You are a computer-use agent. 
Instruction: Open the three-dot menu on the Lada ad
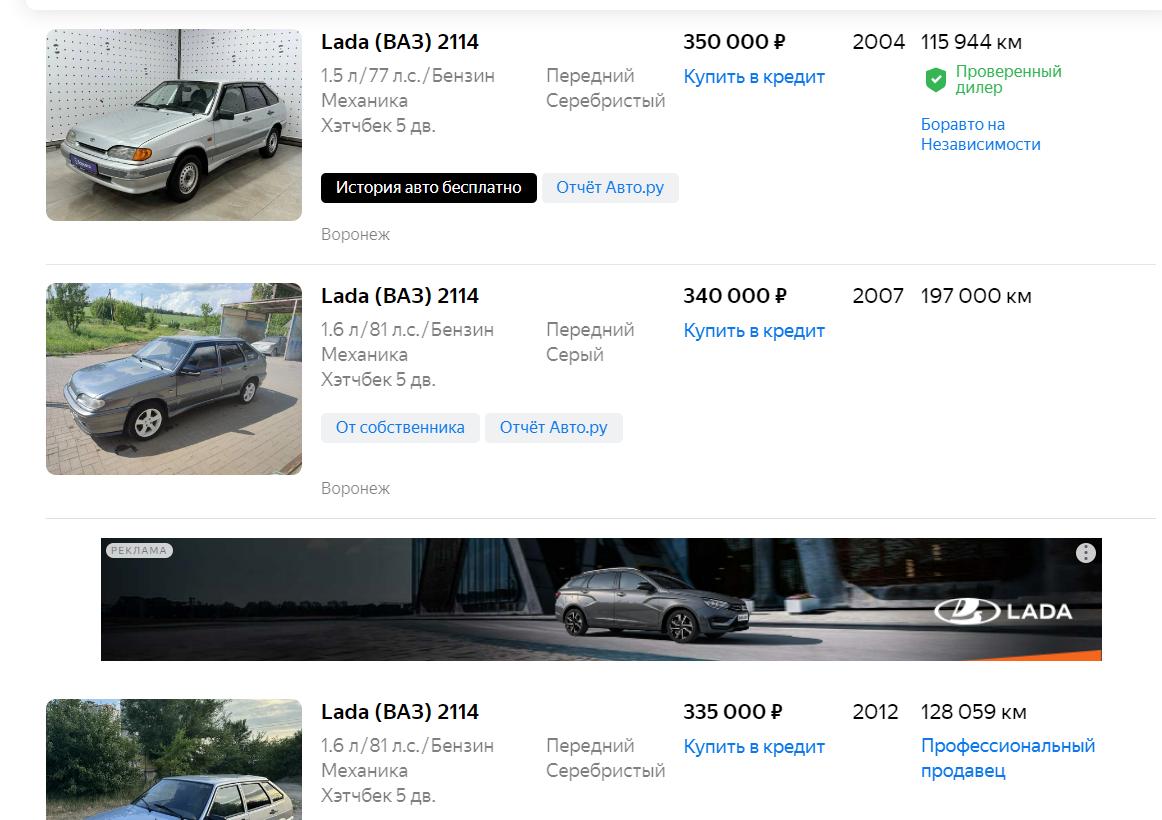click(x=1086, y=553)
